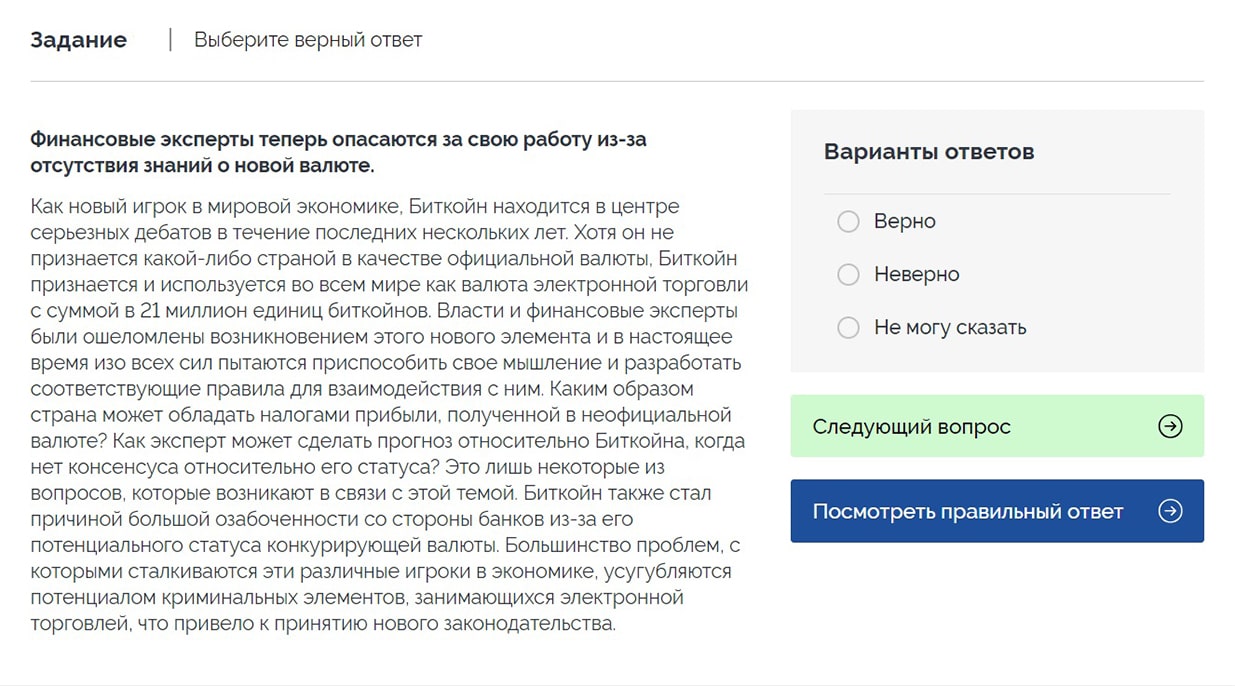This screenshot has height=686, width=1235.
Task: Click the Неверно option label text
Action: coord(917,274)
